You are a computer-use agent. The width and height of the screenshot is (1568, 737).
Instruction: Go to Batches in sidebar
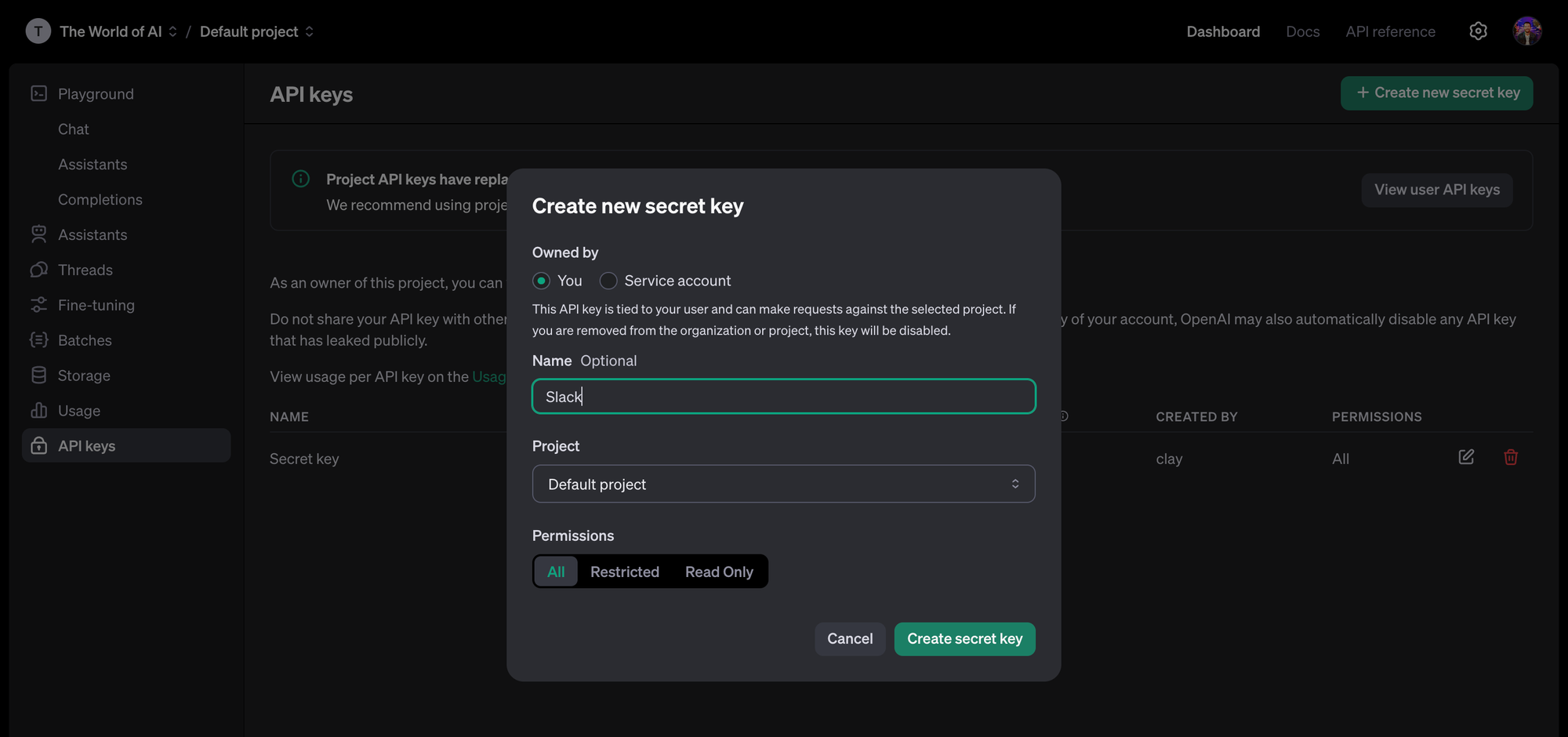(x=84, y=340)
